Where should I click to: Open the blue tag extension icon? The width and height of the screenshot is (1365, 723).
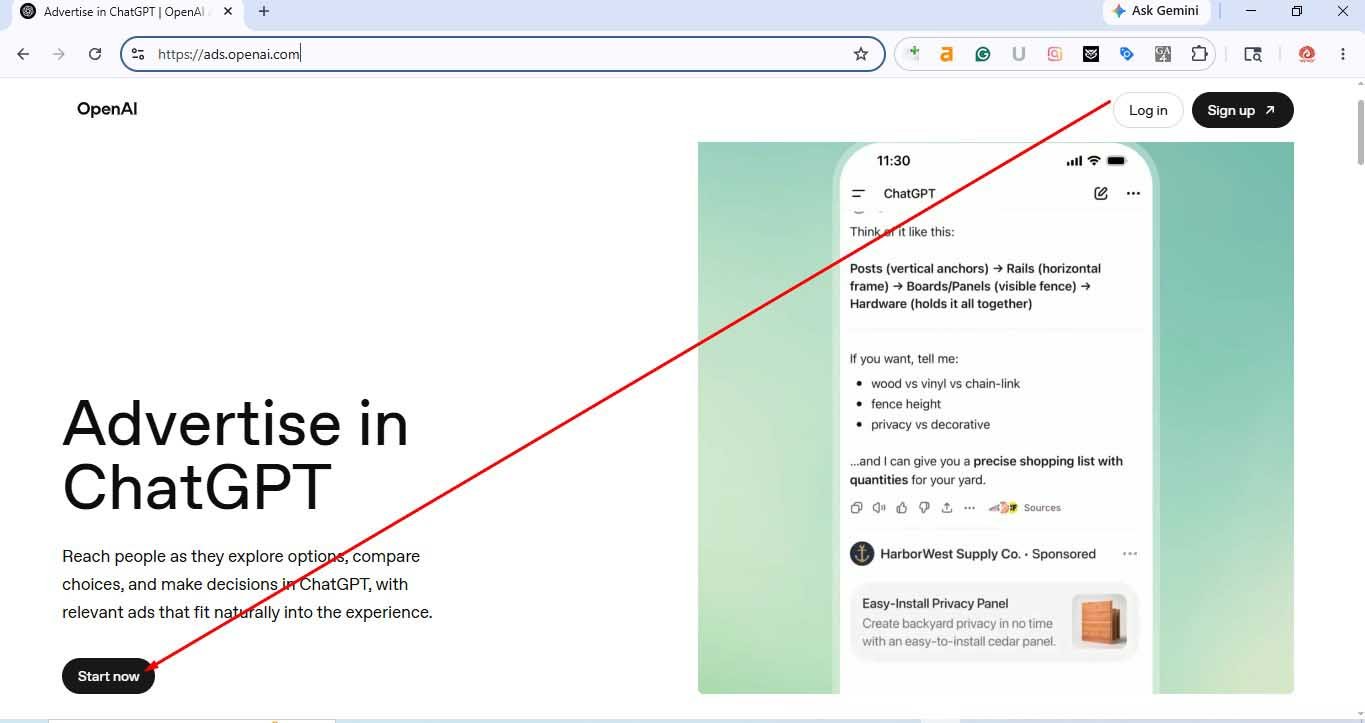click(1127, 54)
